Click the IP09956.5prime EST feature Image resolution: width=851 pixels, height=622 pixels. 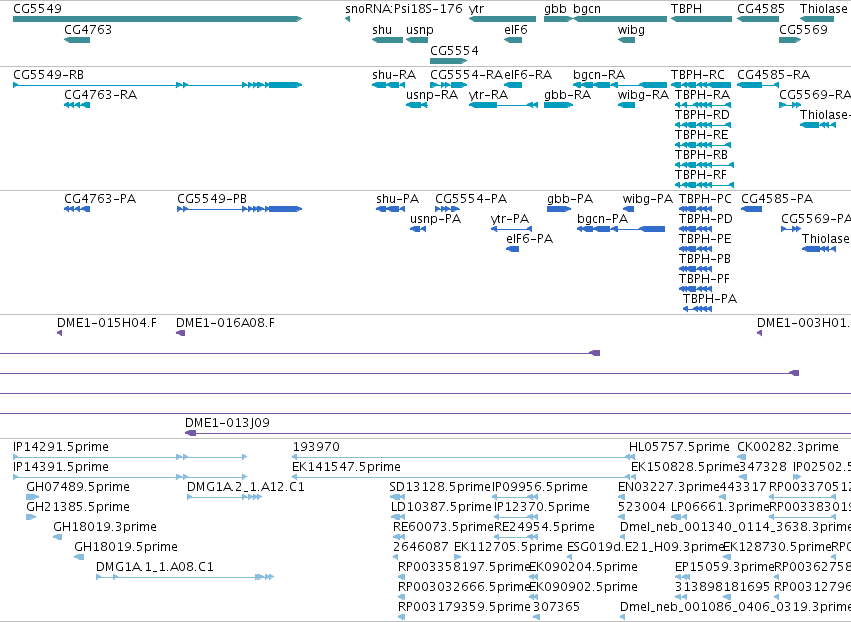point(515,497)
